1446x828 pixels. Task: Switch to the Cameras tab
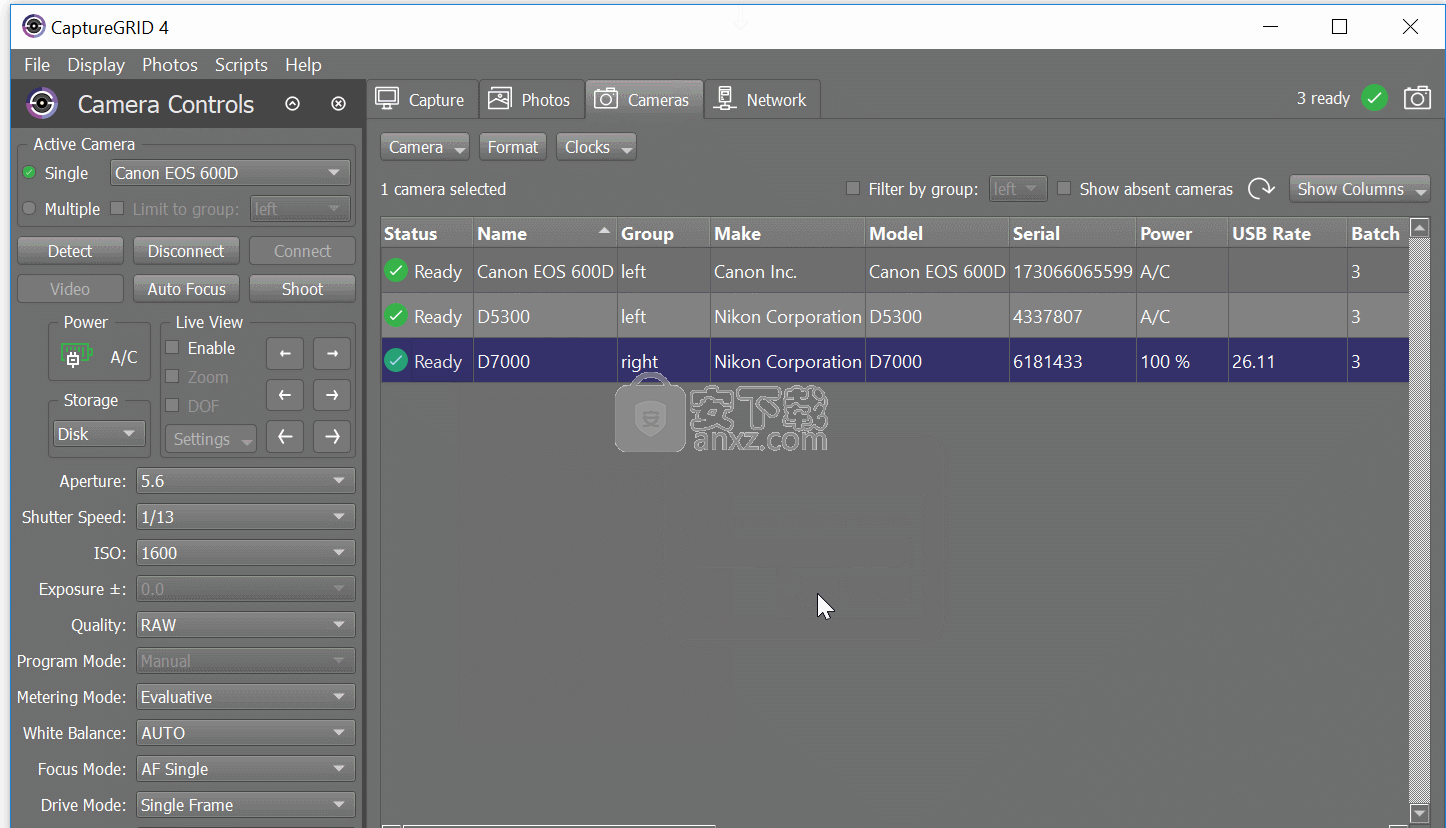644,99
